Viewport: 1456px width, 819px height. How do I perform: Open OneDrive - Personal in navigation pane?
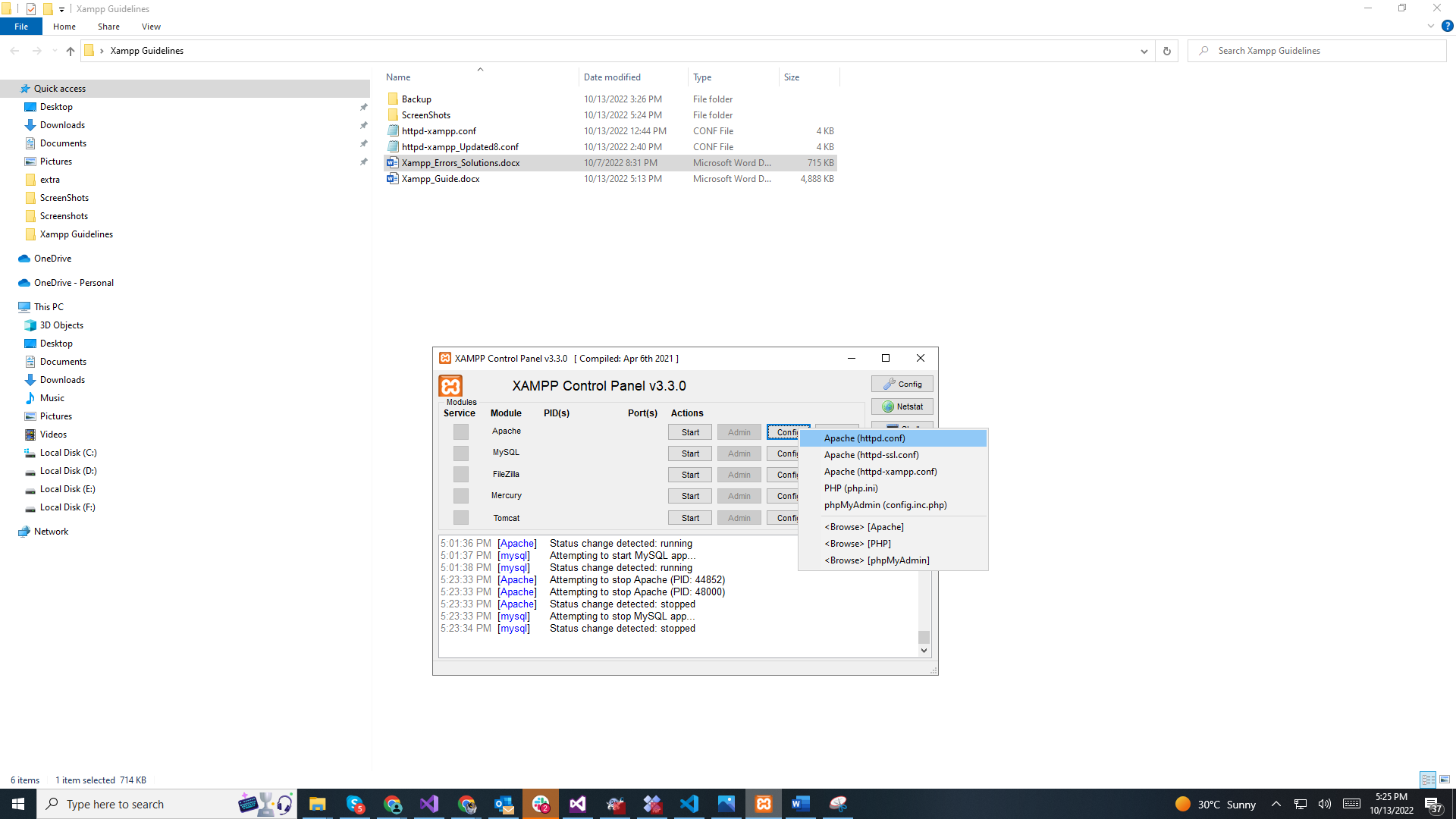point(74,283)
